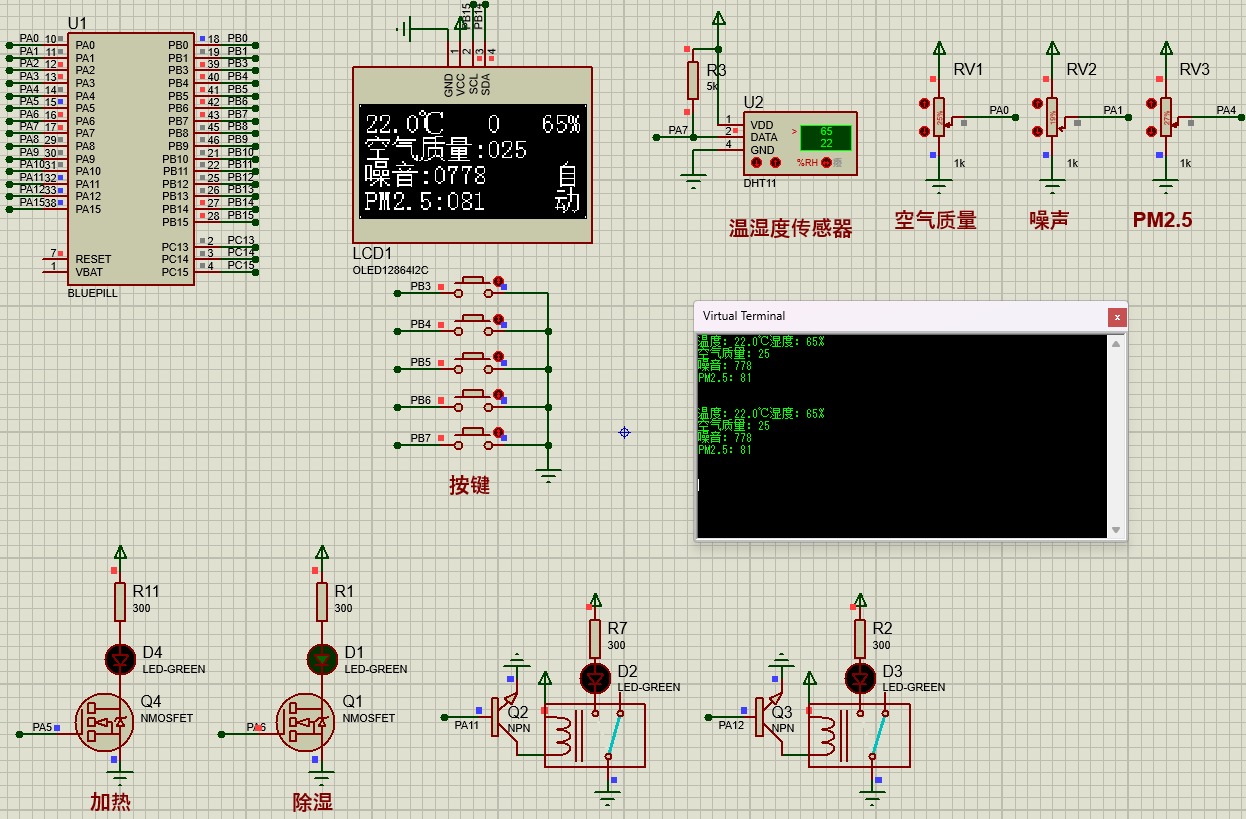Click the OLED12864I2C display LCD1
Screen dimensions: 1246x819
tap(472, 155)
